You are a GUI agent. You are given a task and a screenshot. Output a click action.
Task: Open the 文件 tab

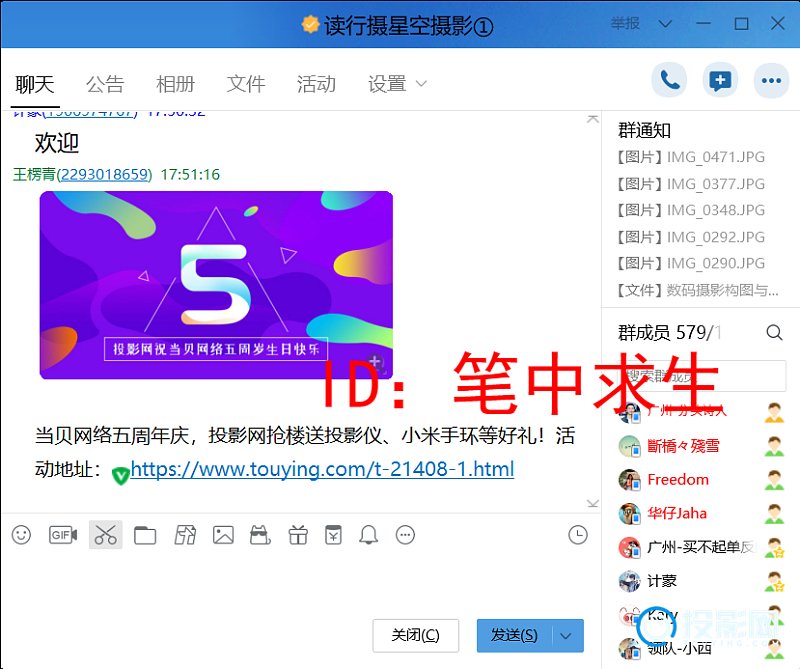[246, 84]
